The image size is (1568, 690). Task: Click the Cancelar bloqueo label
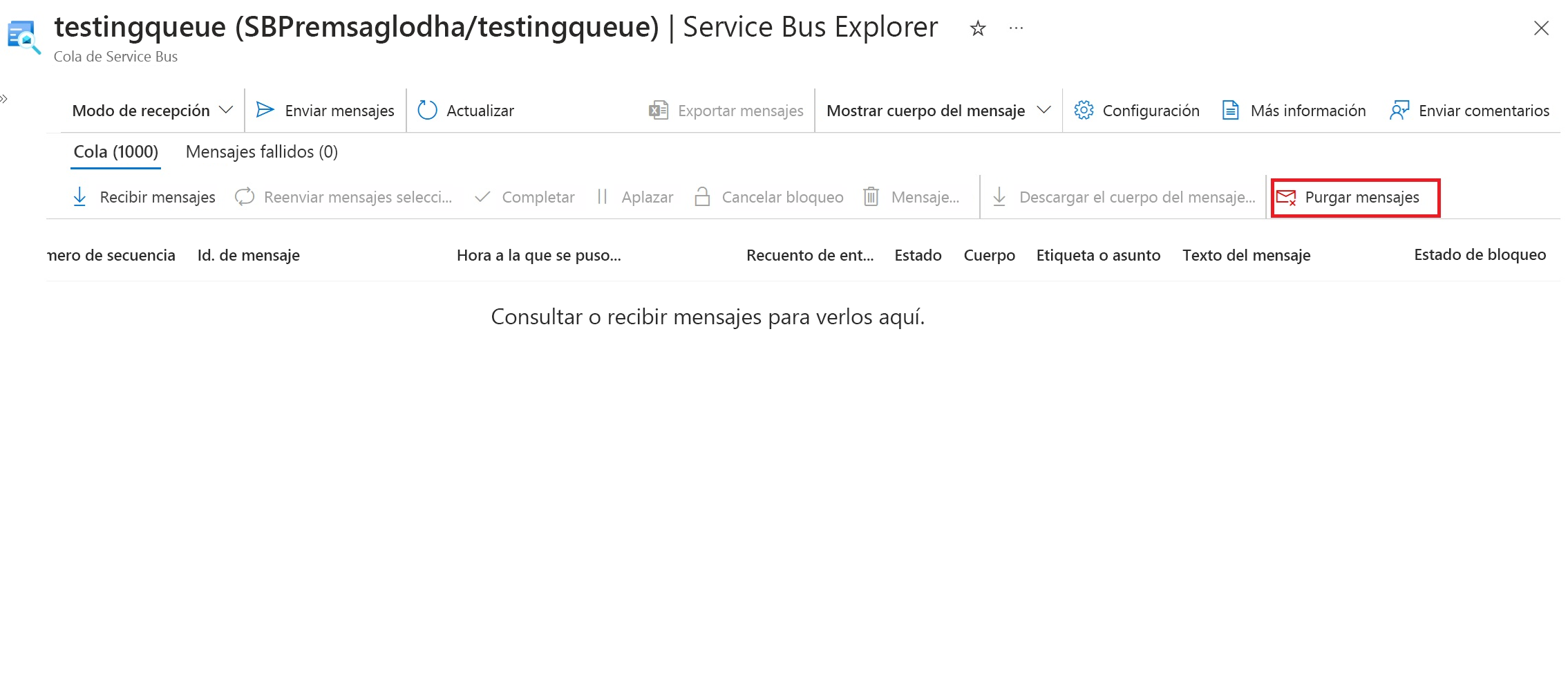783,197
